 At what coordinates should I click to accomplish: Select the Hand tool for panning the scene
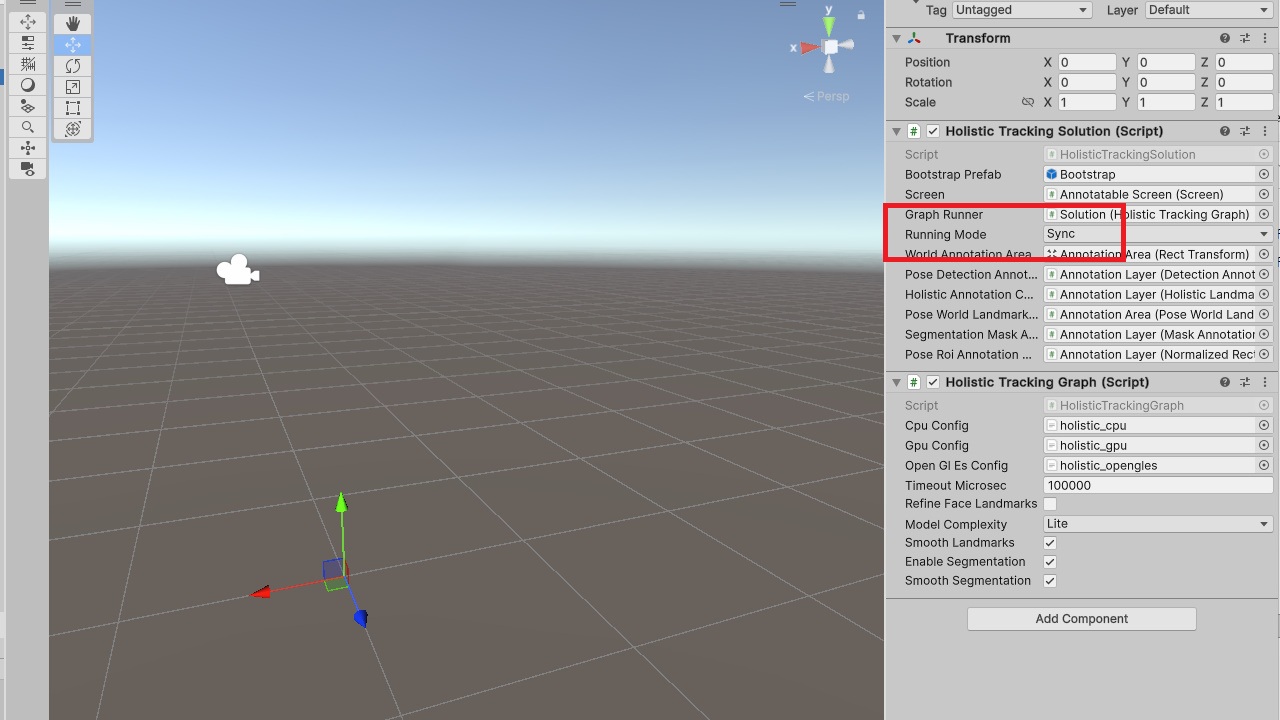click(72, 23)
